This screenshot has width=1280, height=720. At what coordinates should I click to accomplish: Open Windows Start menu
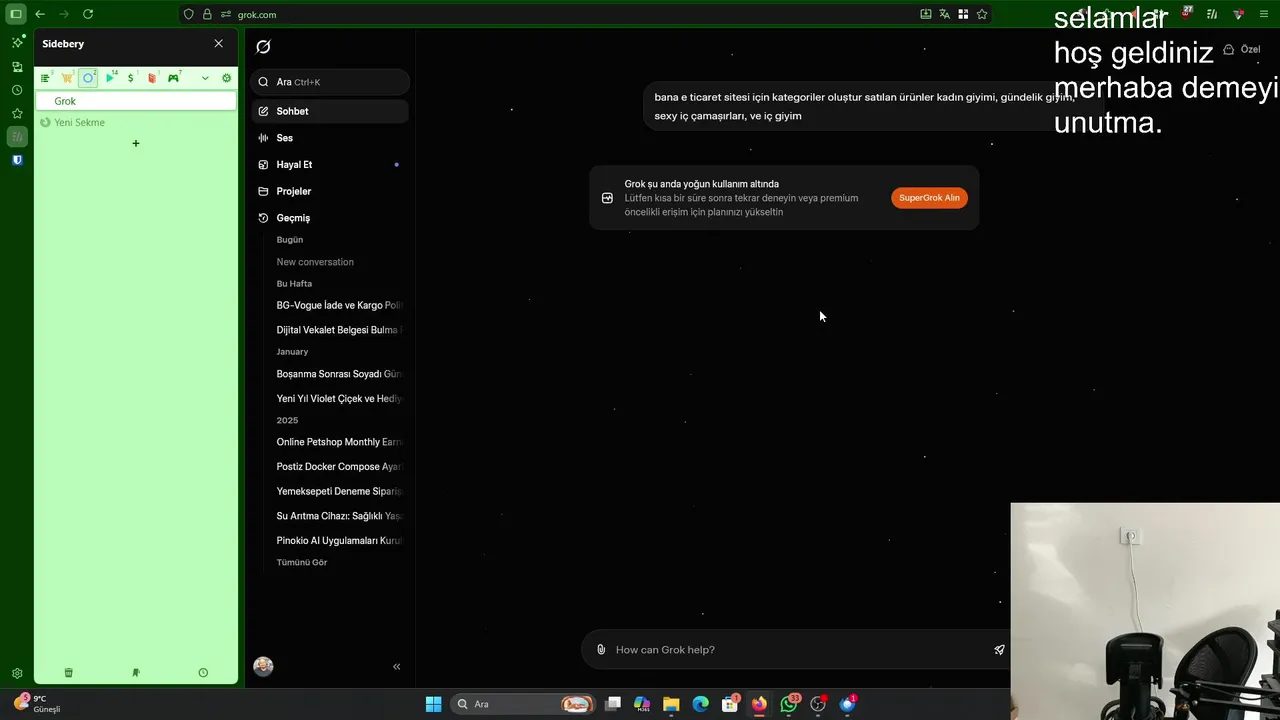pos(433,704)
